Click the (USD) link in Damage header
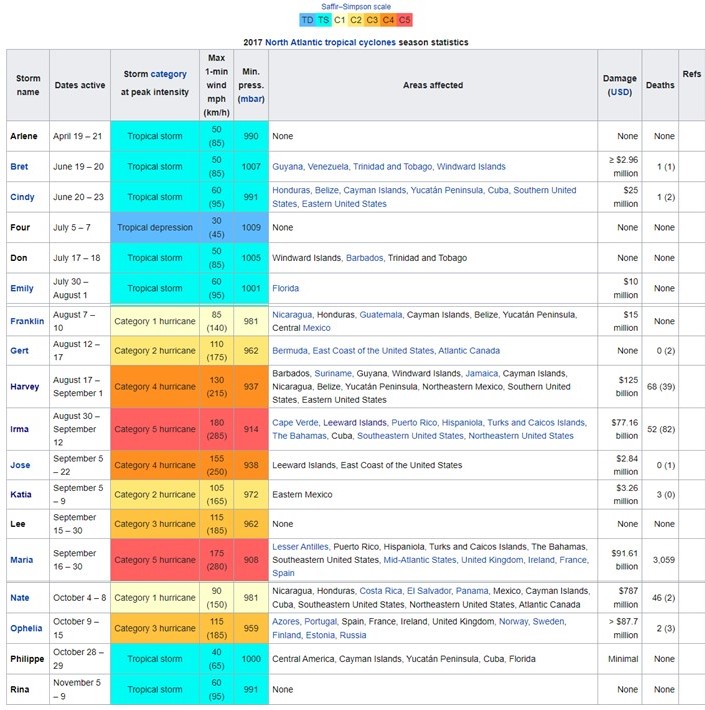The height and width of the screenshot is (710, 705). (x=619, y=92)
